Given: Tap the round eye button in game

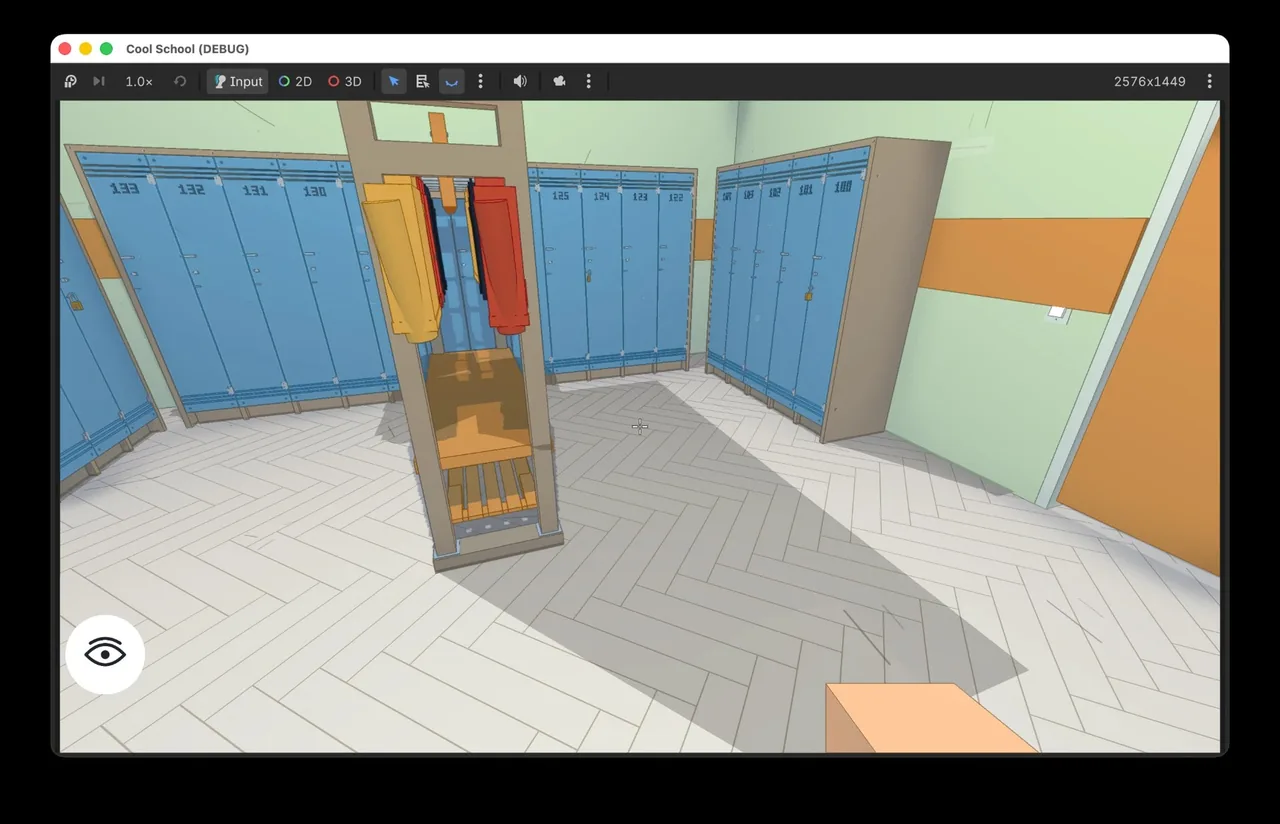Looking at the screenshot, I should 105,654.
